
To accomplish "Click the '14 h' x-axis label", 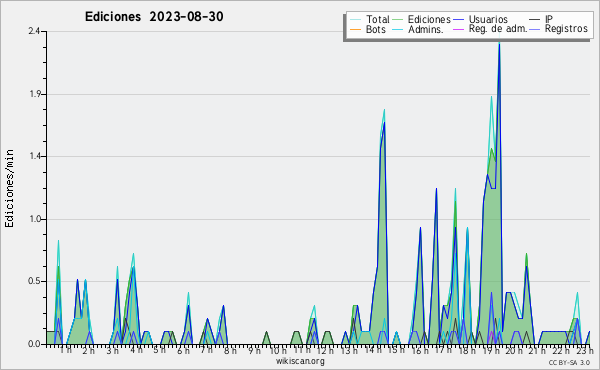I will [372, 350].
